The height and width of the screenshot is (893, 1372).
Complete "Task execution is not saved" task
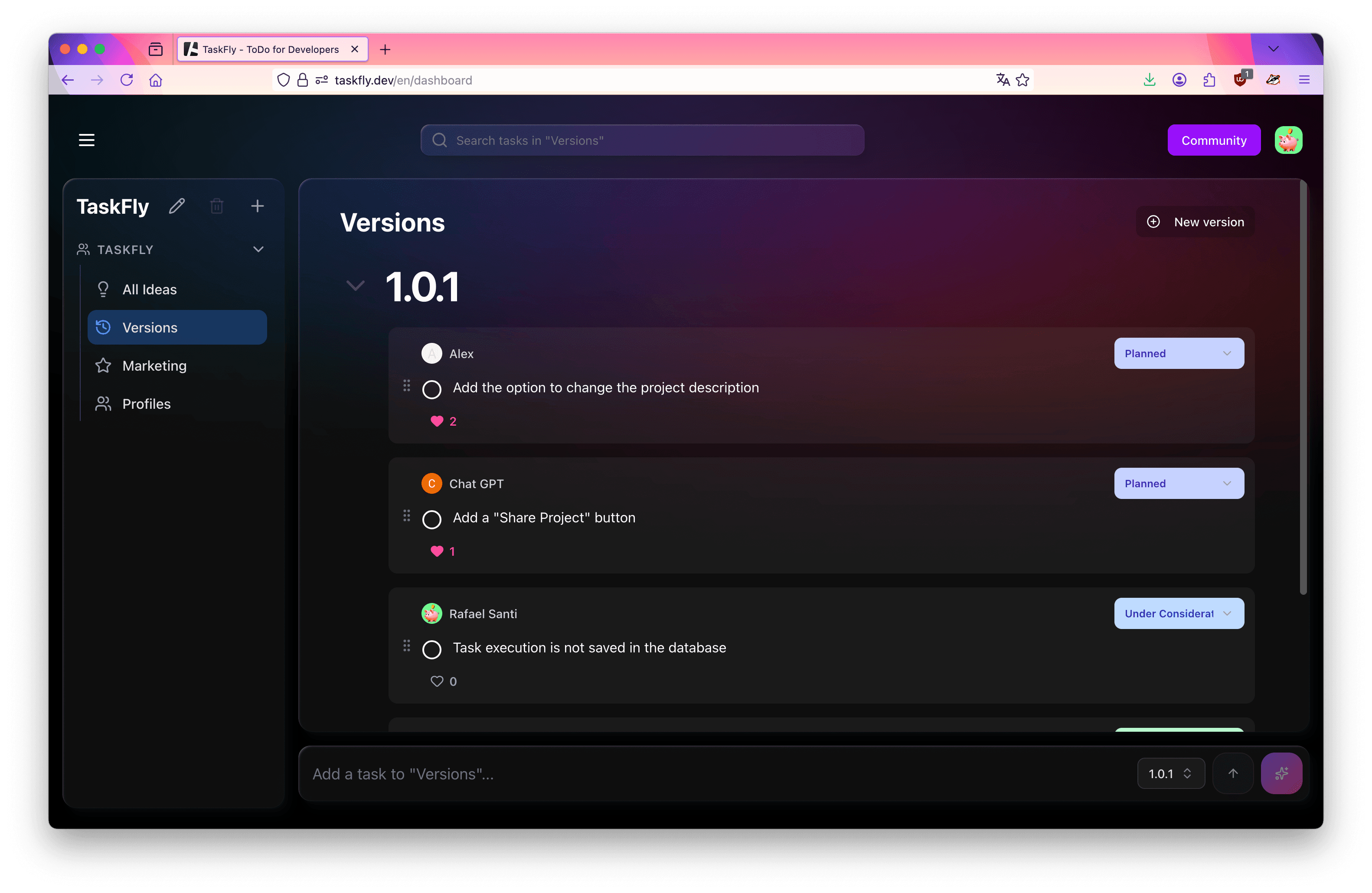[432, 649]
